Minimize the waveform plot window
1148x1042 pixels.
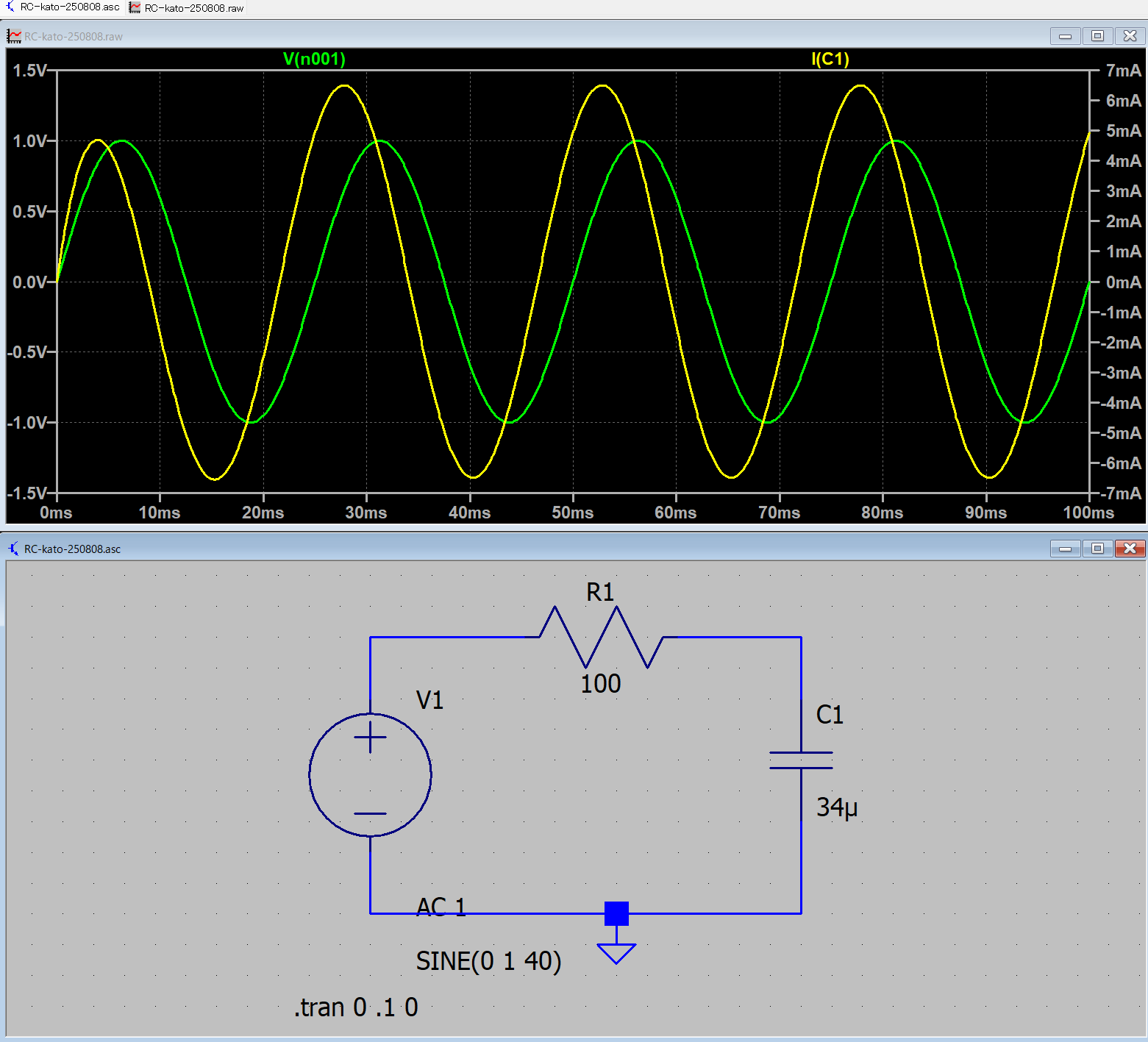(1065, 36)
